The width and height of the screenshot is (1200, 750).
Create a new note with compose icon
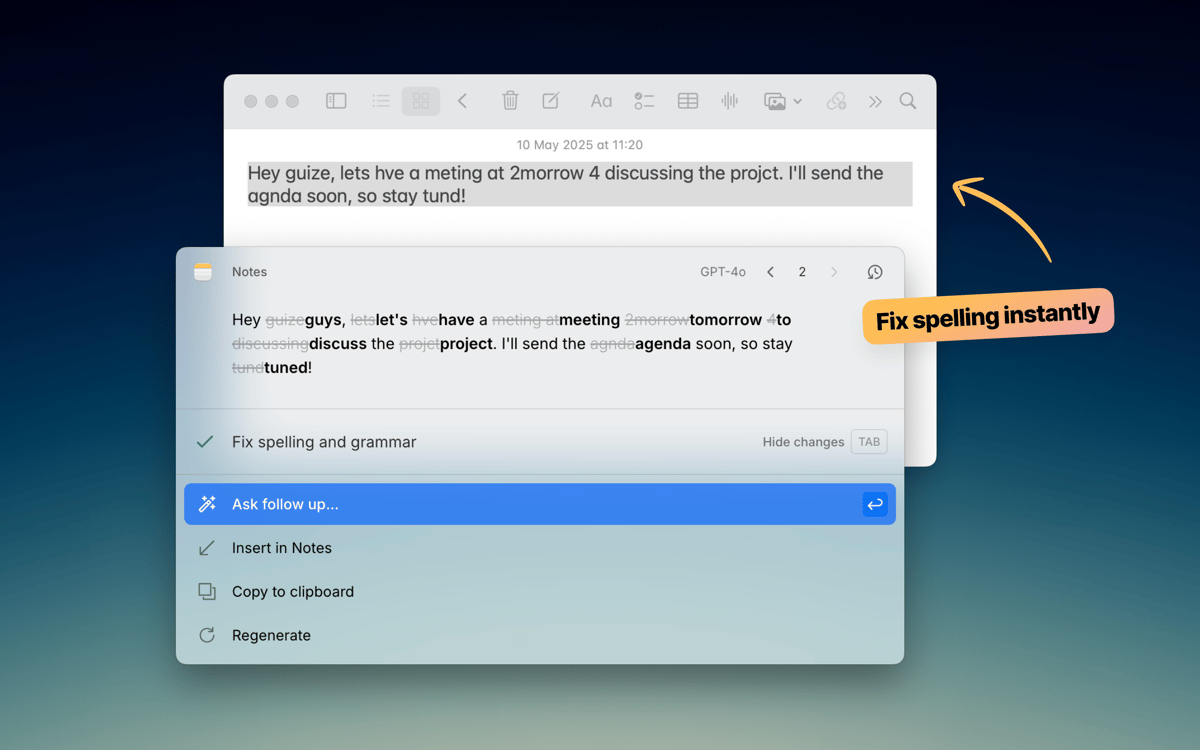[551, 101]
